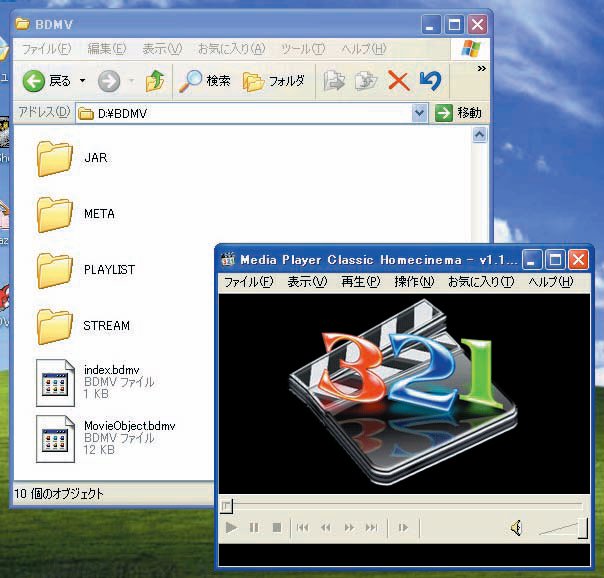Click the frame step button

click(x=403, y=527)
